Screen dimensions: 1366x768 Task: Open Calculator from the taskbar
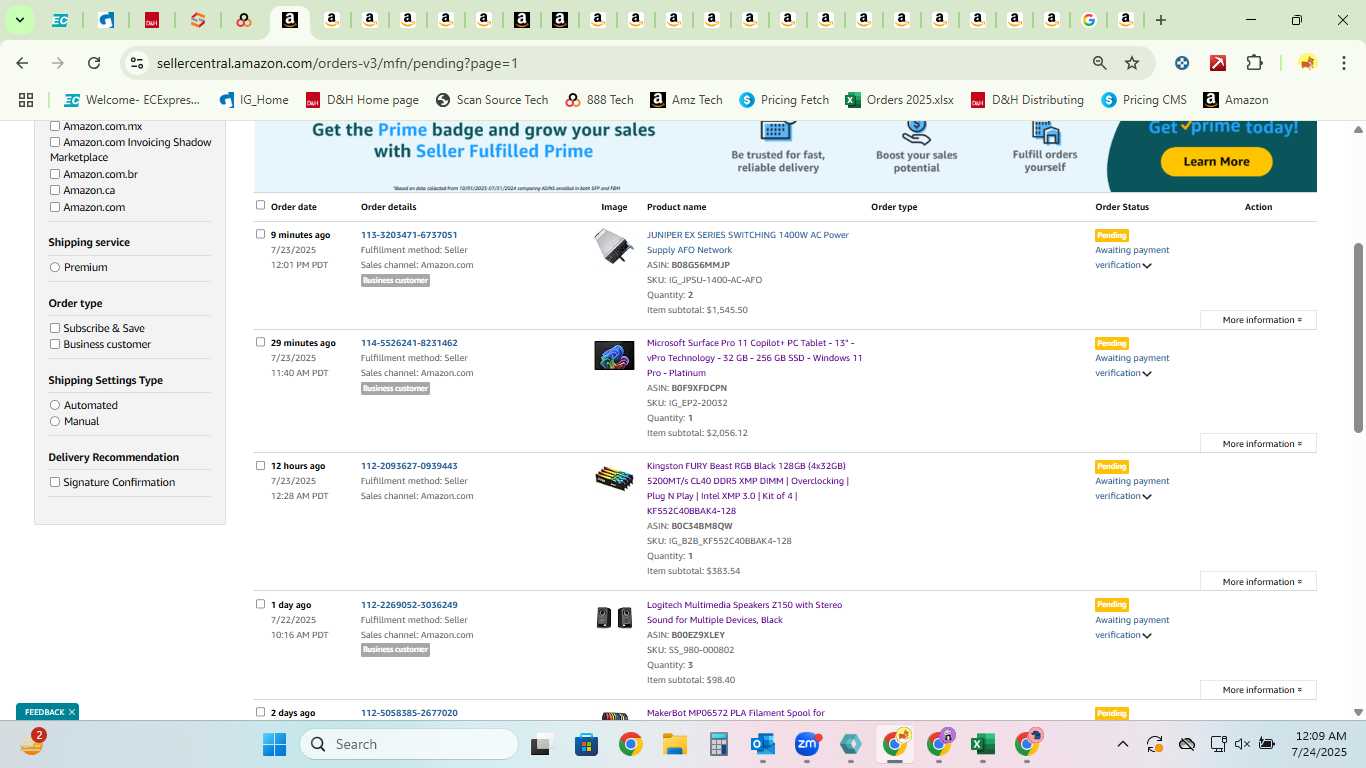click(718, 744)
